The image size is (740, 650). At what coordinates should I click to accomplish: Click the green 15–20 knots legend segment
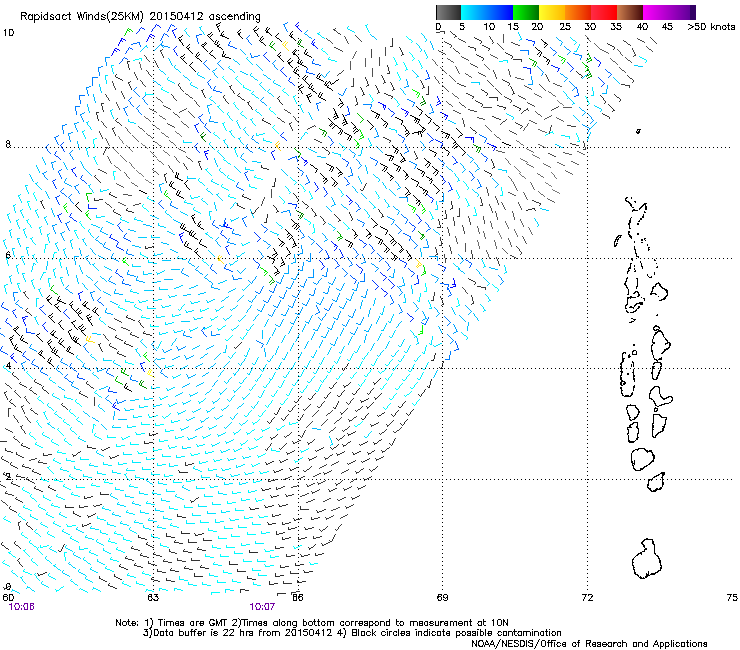(526, 12)
